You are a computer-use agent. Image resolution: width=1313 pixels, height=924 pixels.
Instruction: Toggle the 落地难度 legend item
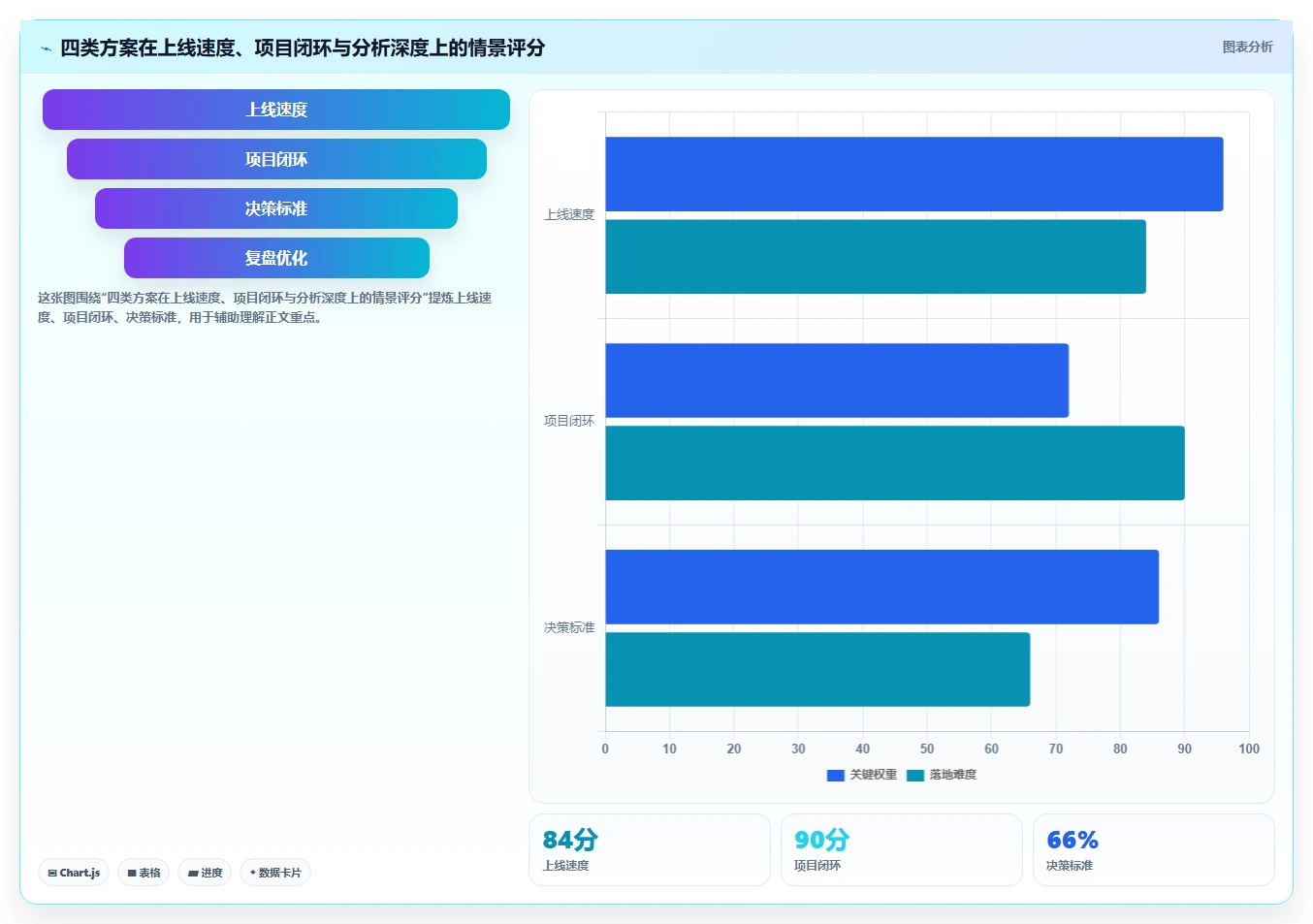pyautogui.click(x=941, y=775)
